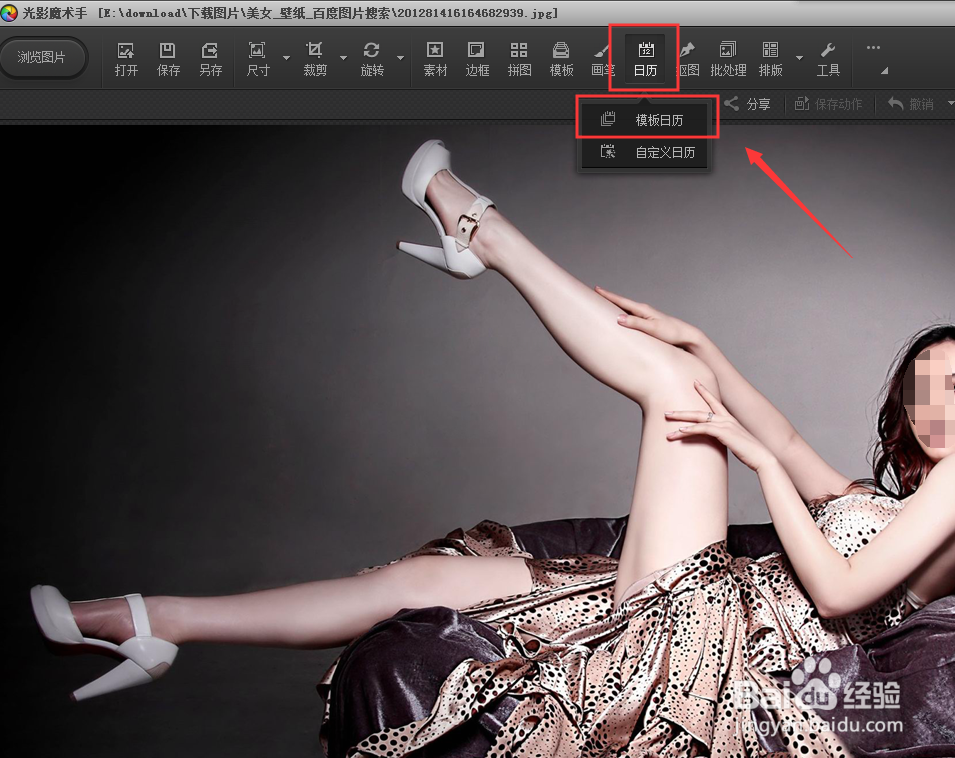Expand the 排版 dropdown arrow
Image resolution: width=955 pixels, height=758 pixels.
coord(799,58)
